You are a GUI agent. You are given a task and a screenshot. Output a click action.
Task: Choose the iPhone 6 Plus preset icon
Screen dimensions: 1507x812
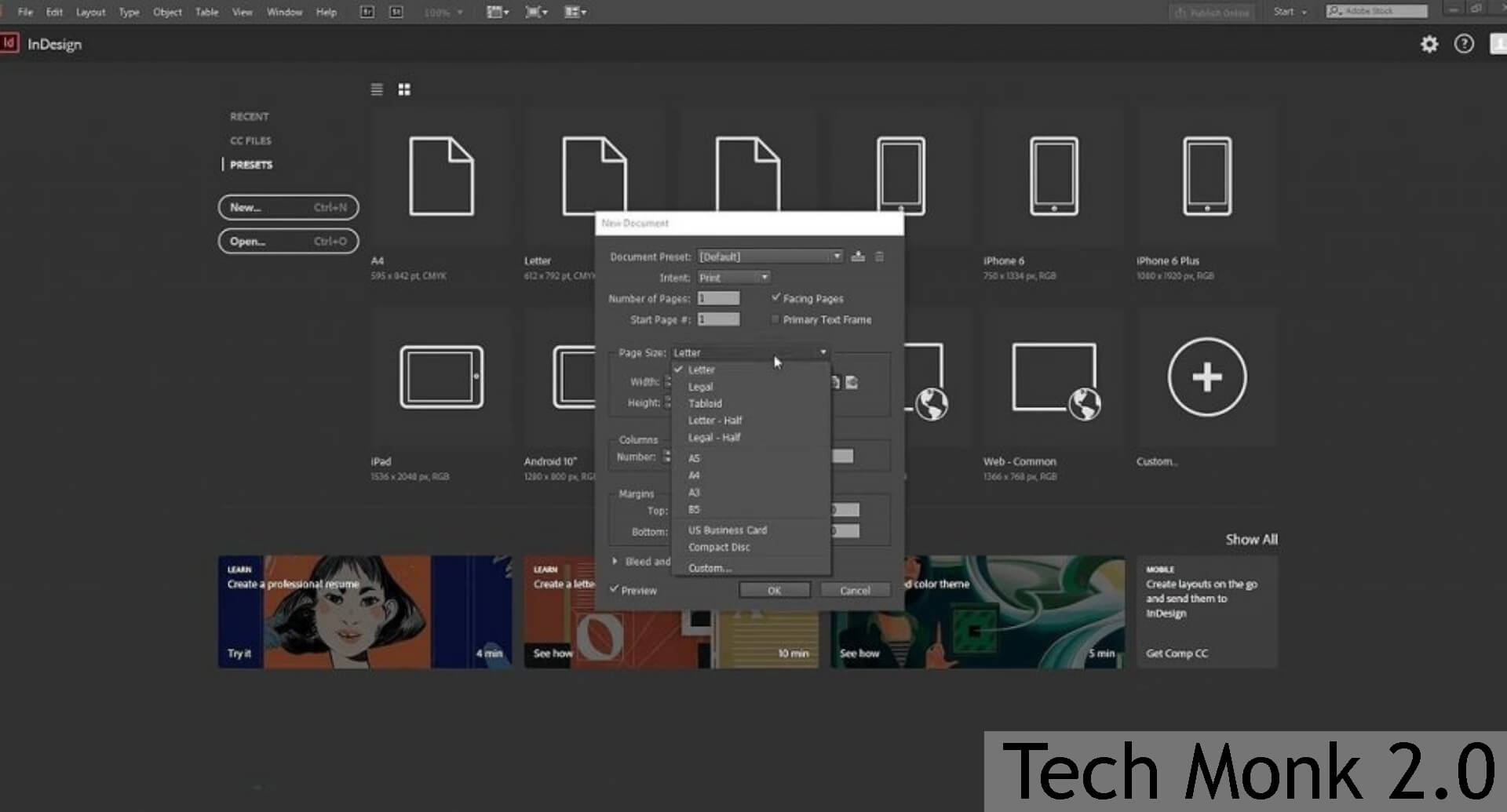pyautogui.click(x=1207, y=176)
